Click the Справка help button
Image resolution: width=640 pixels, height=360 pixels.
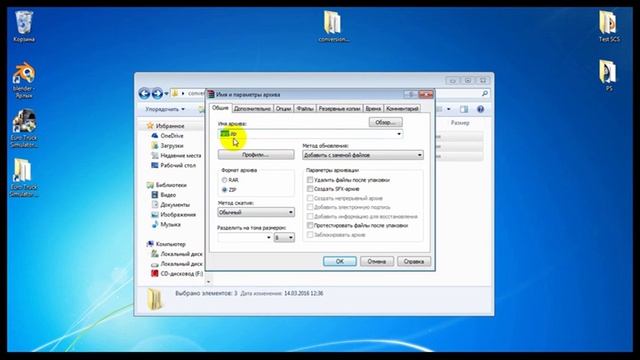[x=414, y=261]
